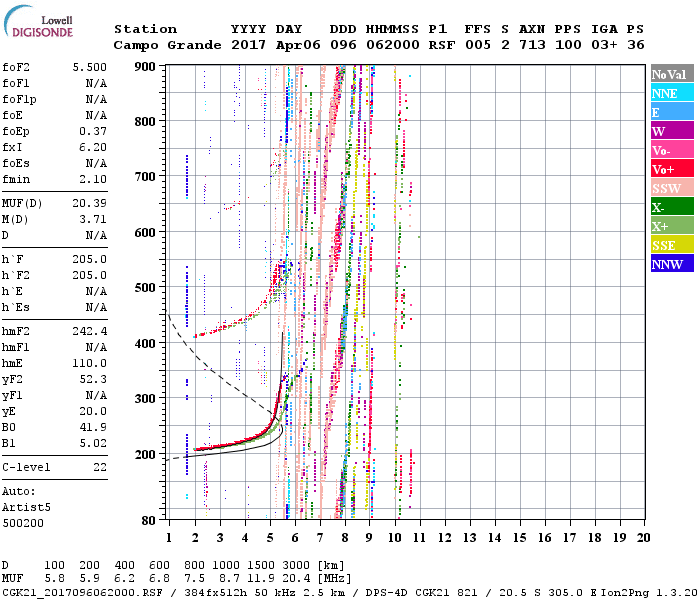The width and height of the screenshot is (700, 600).
Task: Click the Campo Grande station name
Action: (x=167, y=45)
